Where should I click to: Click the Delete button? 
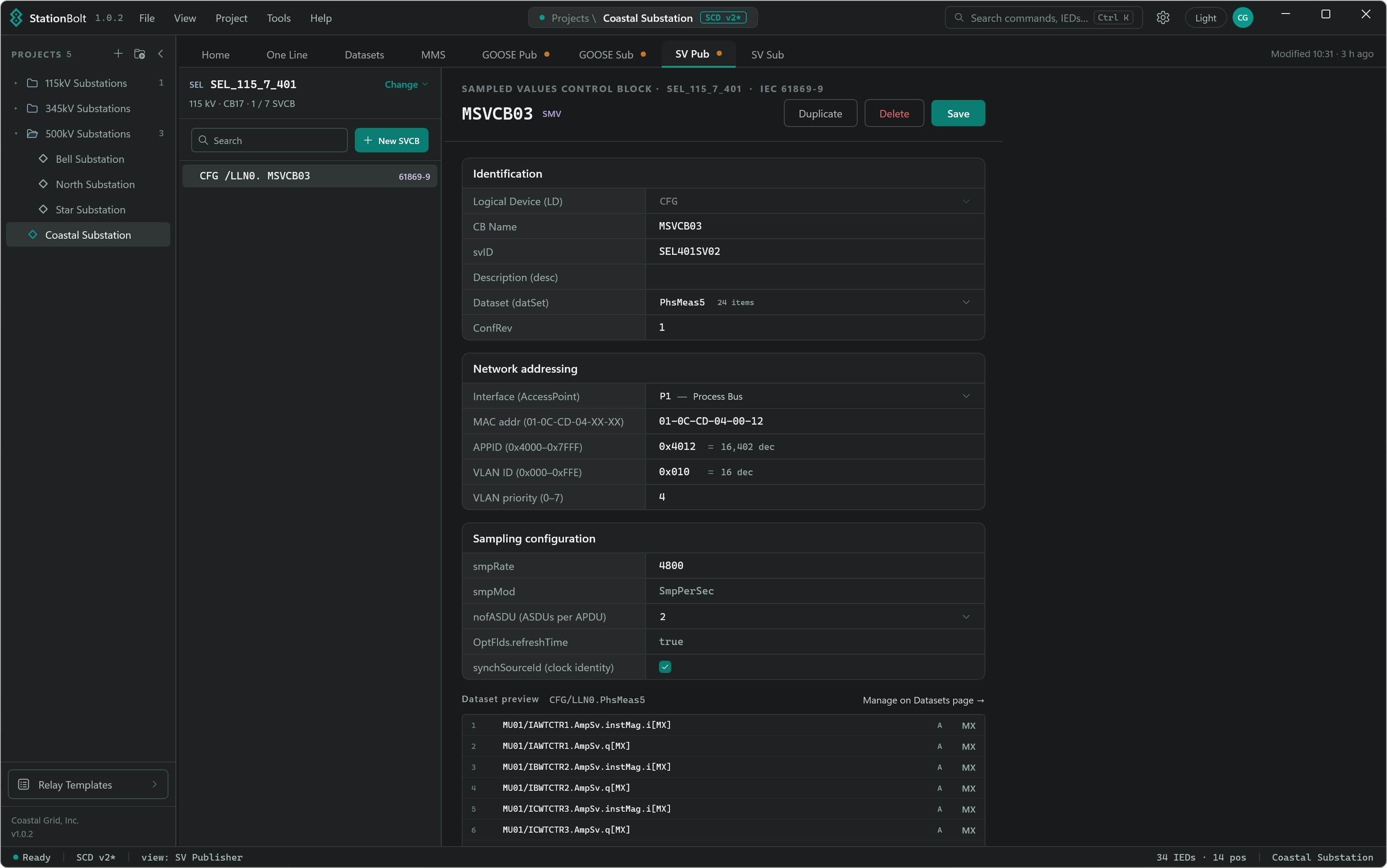(x=894, y=113)
